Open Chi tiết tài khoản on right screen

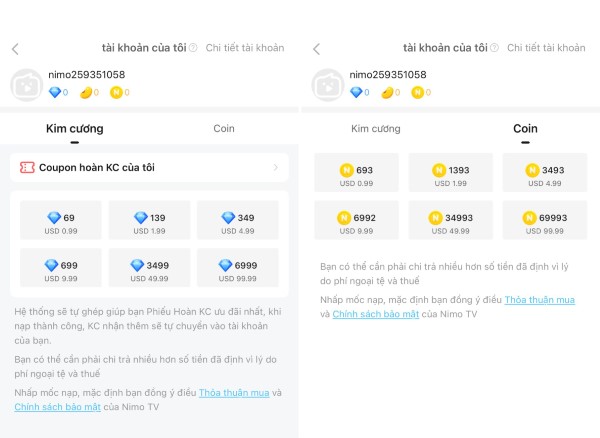point(546,48)
